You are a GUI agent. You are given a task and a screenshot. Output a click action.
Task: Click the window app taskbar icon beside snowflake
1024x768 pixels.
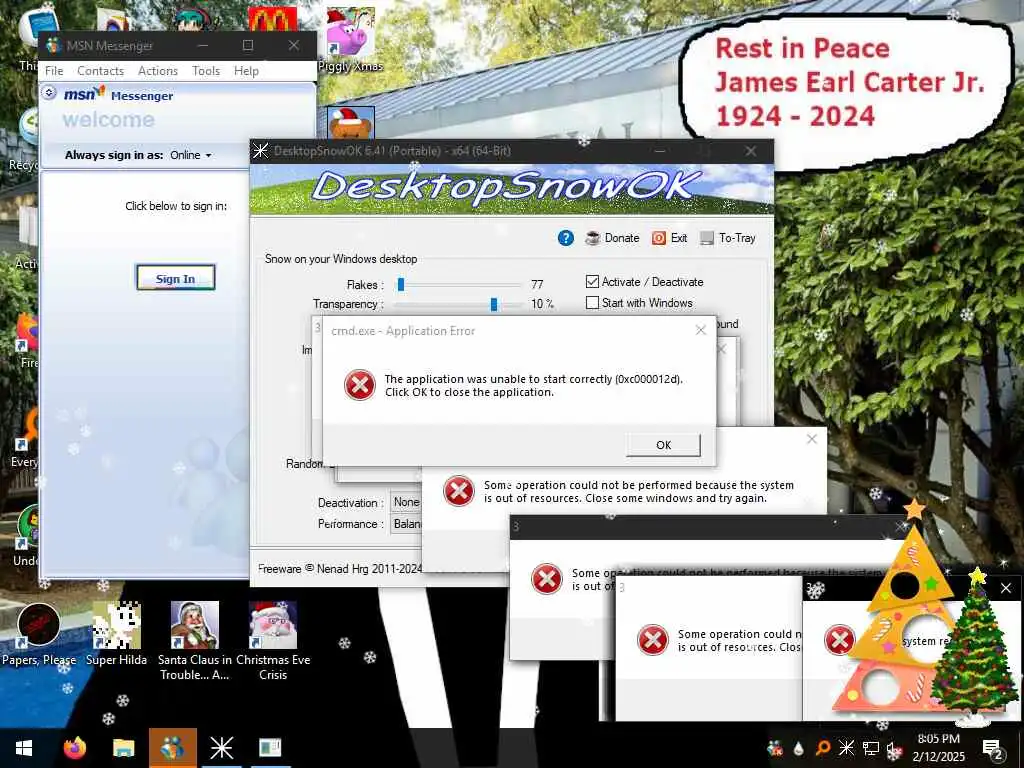coord(270,748)
